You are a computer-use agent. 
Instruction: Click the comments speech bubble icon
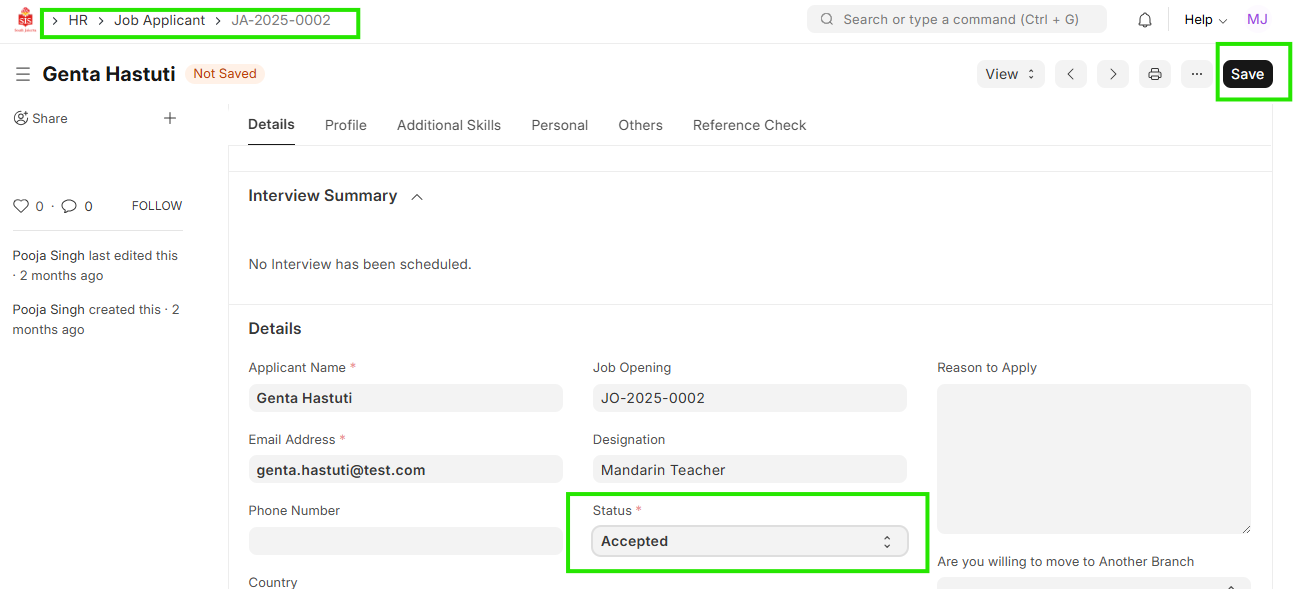click(x=69, y=206)
